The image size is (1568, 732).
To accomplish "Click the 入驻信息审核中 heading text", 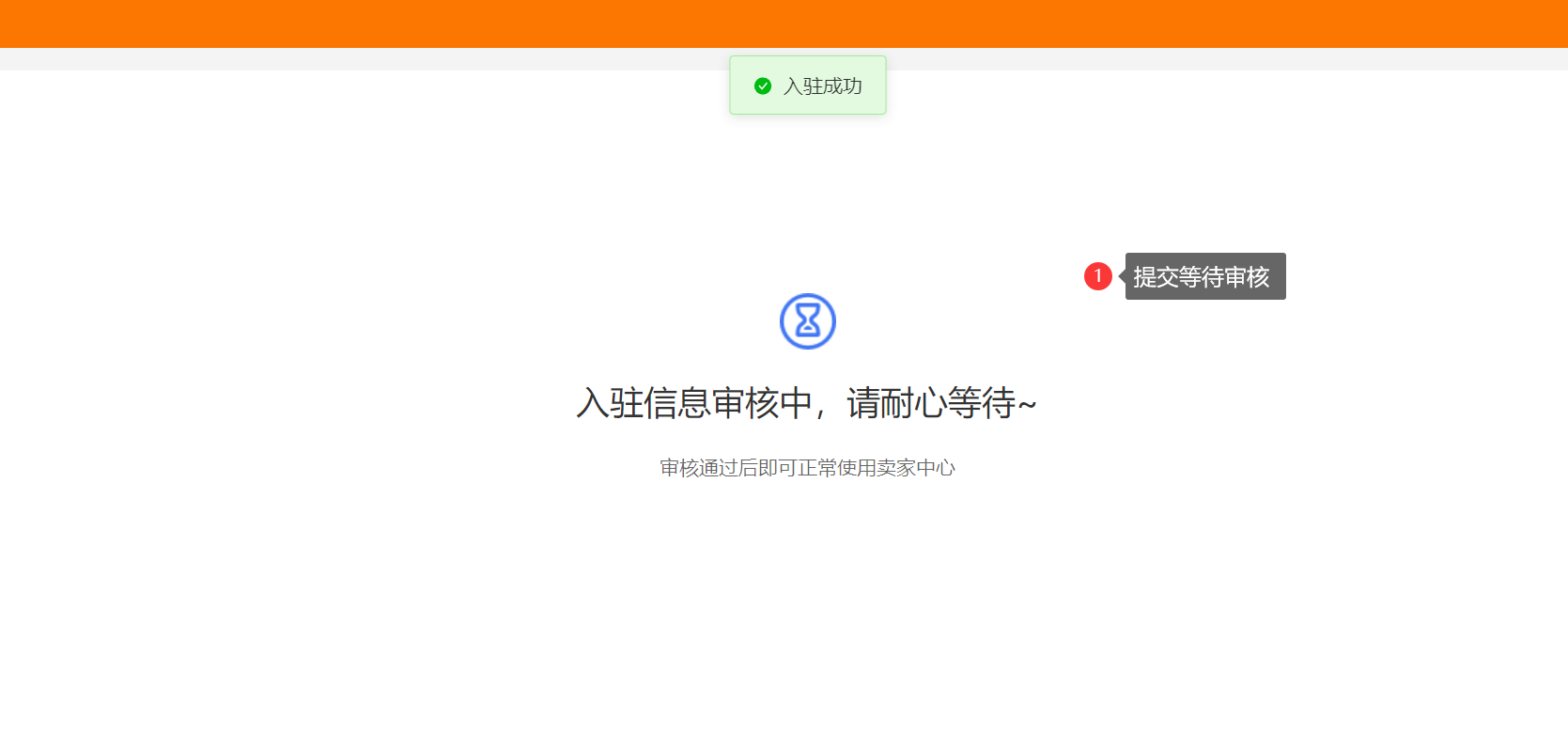I will pyautogui.click(x=694, y=403).
